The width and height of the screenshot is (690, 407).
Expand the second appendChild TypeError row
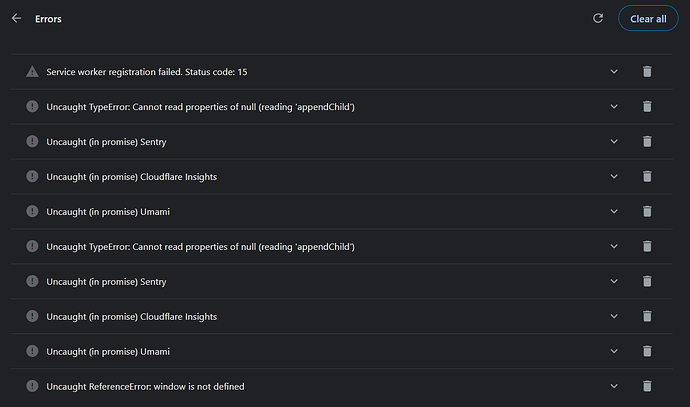tap(614, 246)
